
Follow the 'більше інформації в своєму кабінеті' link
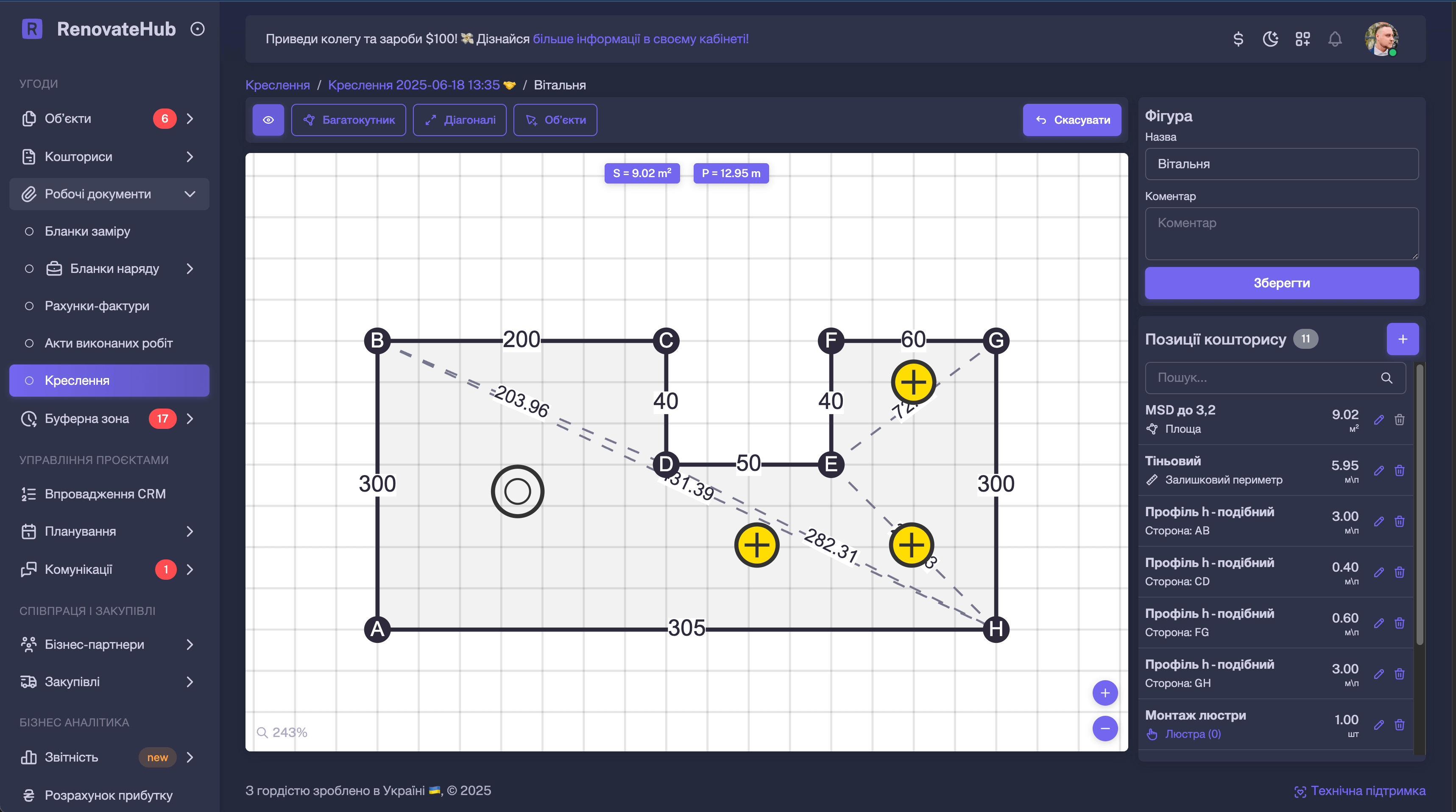click(640, 39)
